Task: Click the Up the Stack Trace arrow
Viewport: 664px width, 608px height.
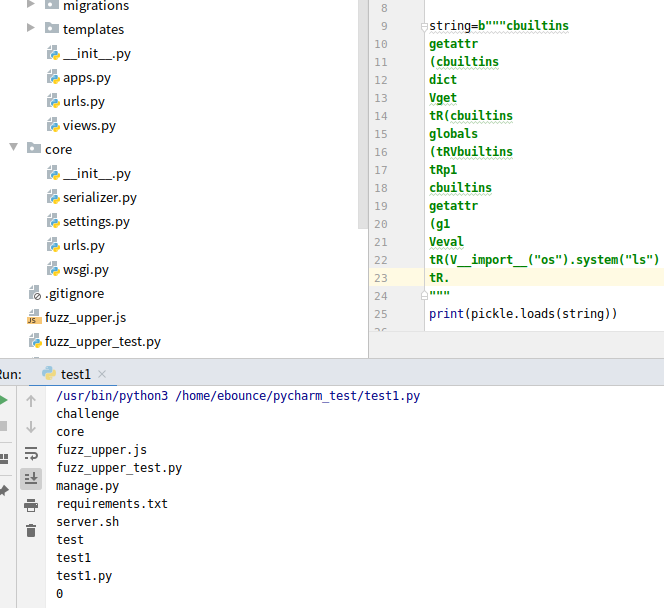Action: click(x=31, y=401)
